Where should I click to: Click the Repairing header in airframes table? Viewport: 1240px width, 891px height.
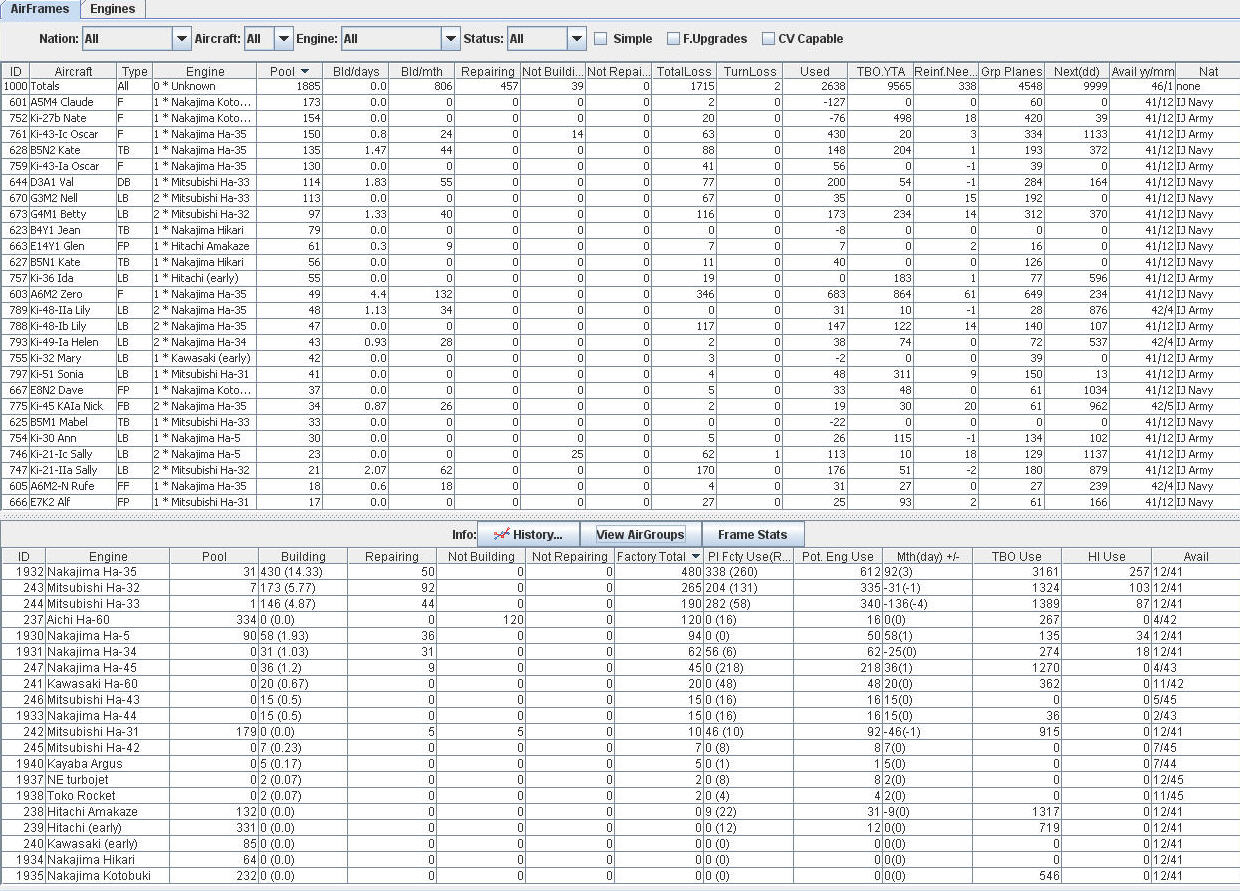tap(487, 71)
